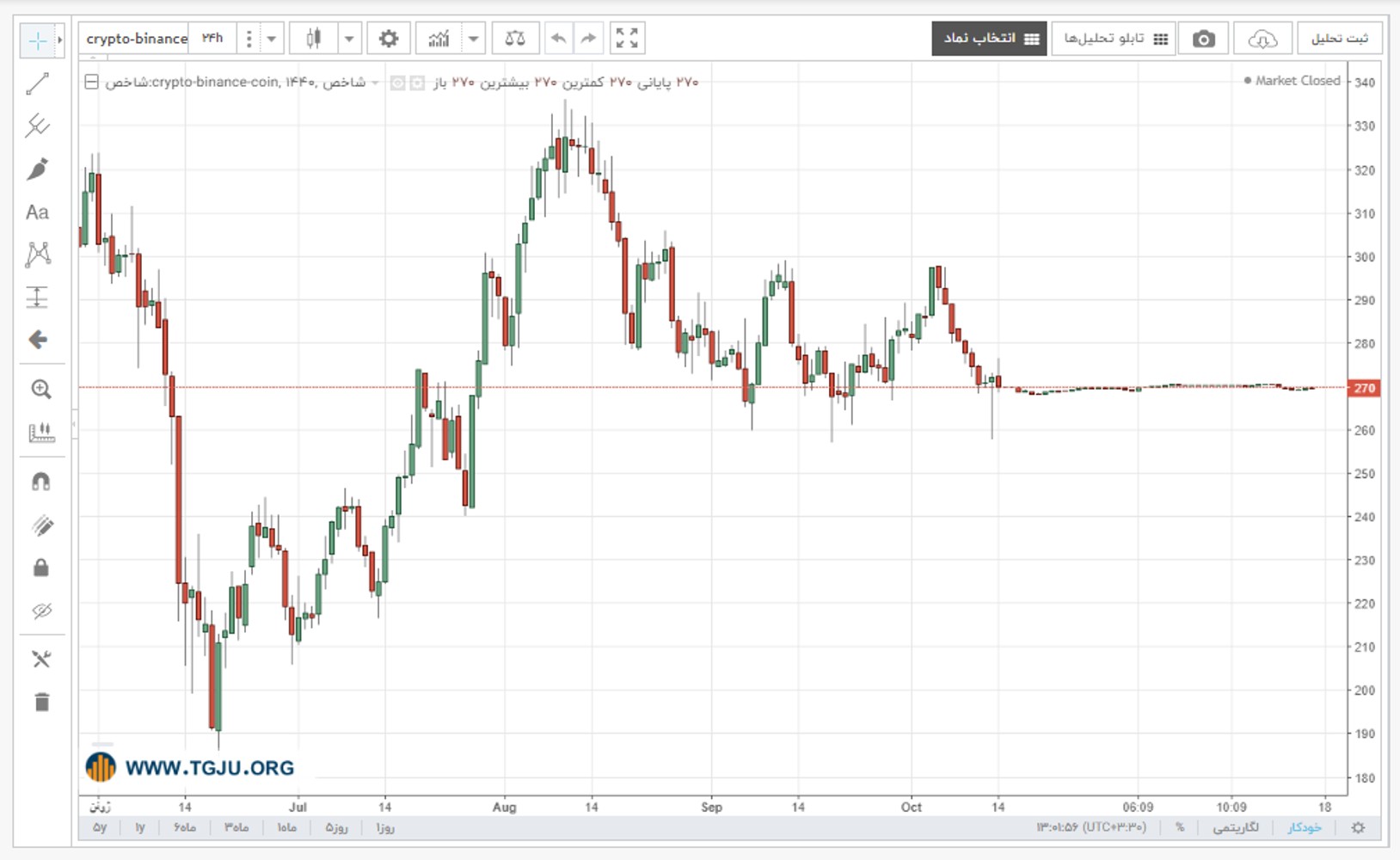Screen dimensions: 1400x860
Task: Redo the last chart action
Action: 588,38
